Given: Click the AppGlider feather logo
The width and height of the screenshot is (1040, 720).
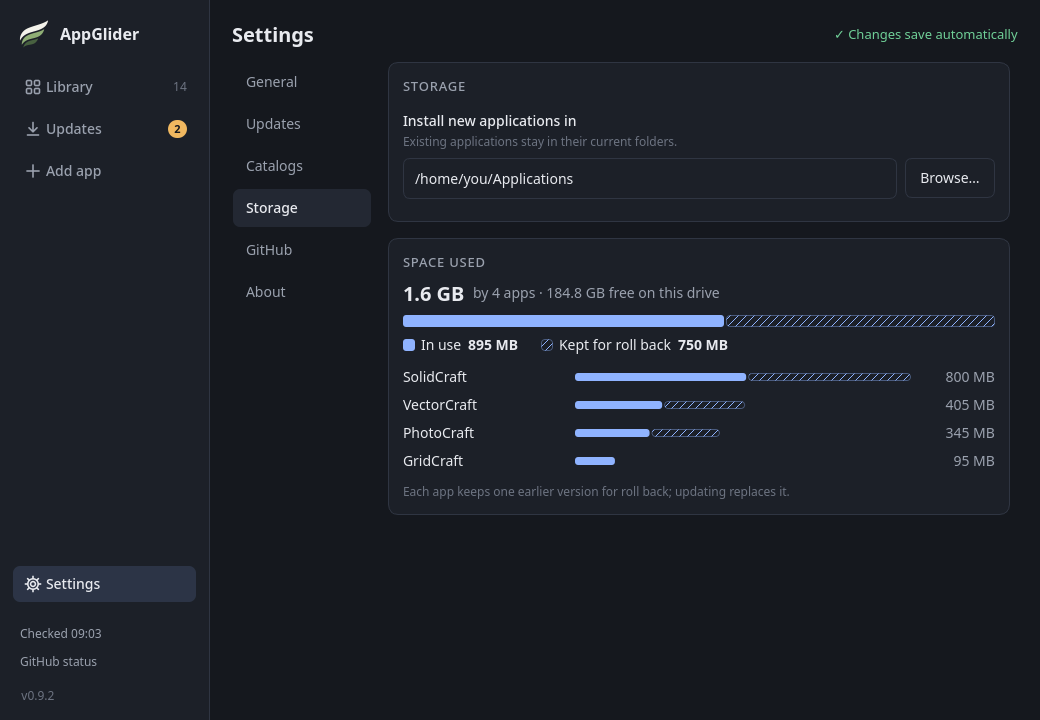Looking at the screenshot, I should point(34,34).
